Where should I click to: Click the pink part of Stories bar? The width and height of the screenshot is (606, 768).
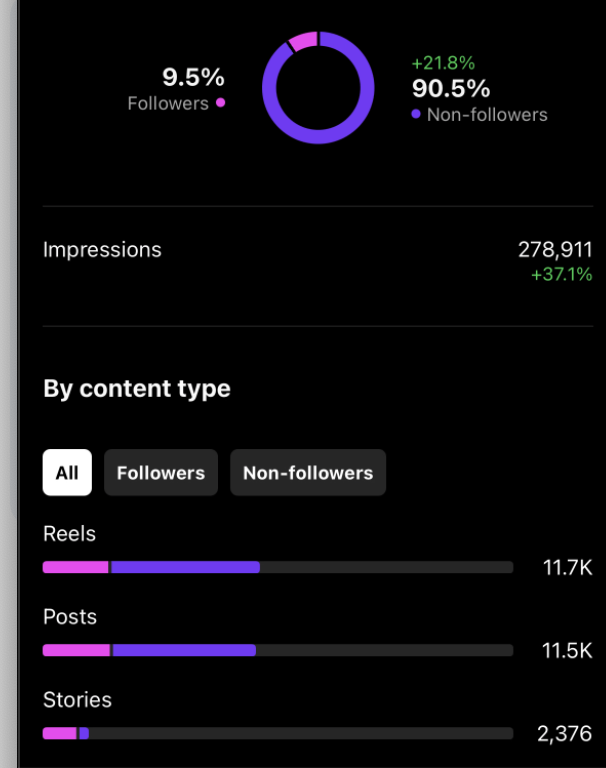pos(60,733)
